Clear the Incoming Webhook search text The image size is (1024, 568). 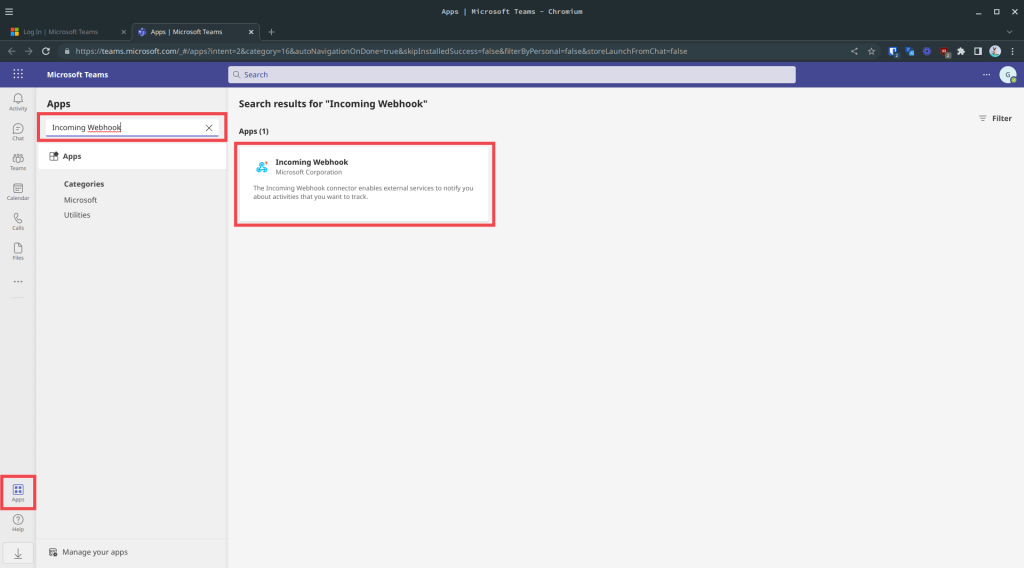209,128
